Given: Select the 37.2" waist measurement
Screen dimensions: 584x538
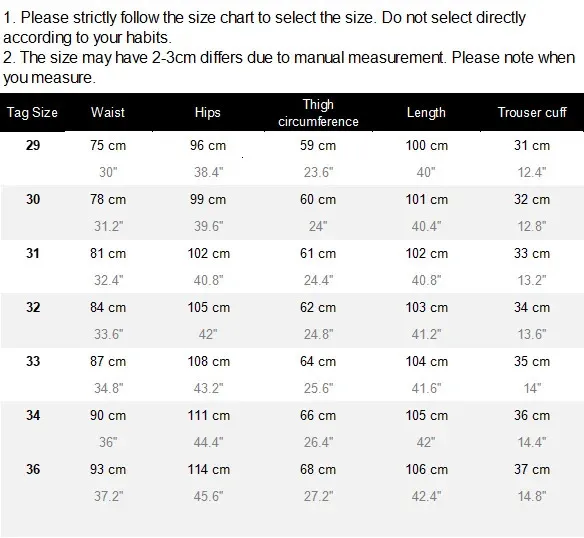Looking at the screenshot, I should [x=108, y=496].
